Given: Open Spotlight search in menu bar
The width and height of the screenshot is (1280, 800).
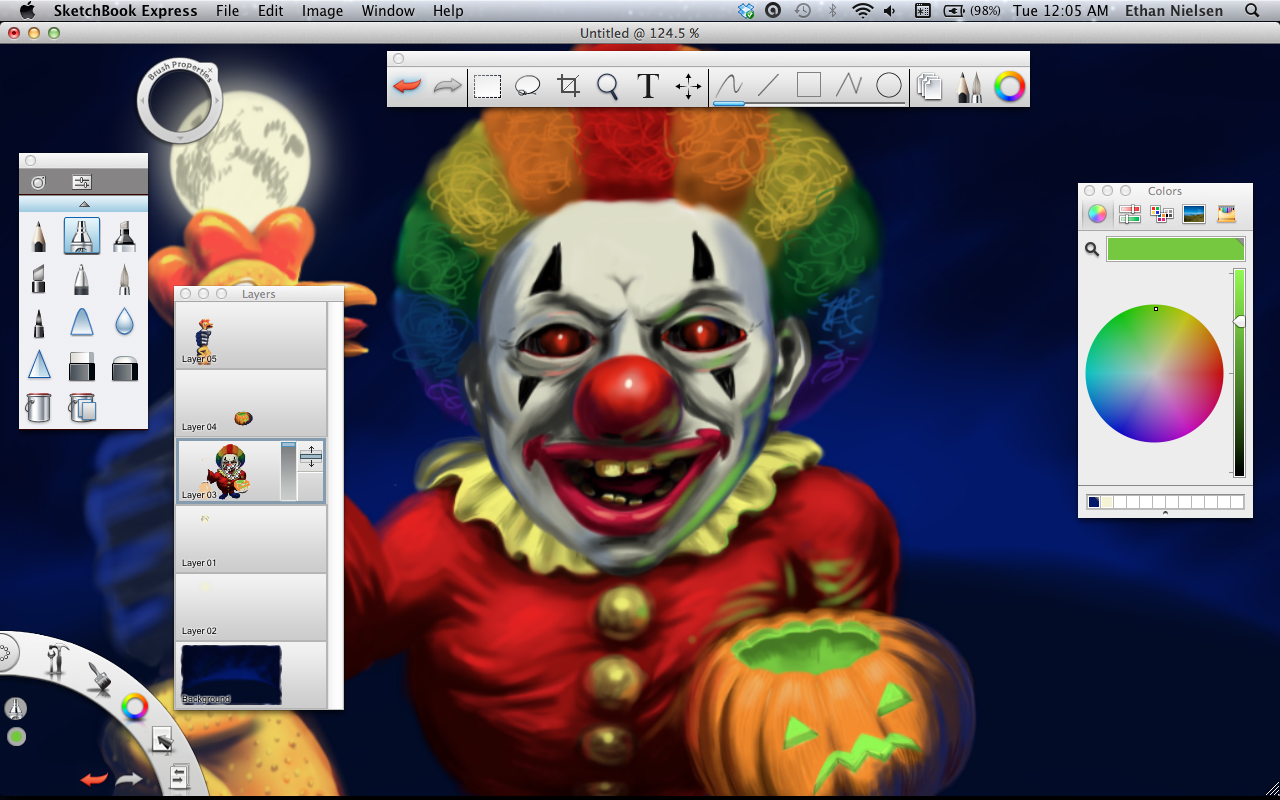Looking at the screenshot, I should click(x=1252, y=11).
